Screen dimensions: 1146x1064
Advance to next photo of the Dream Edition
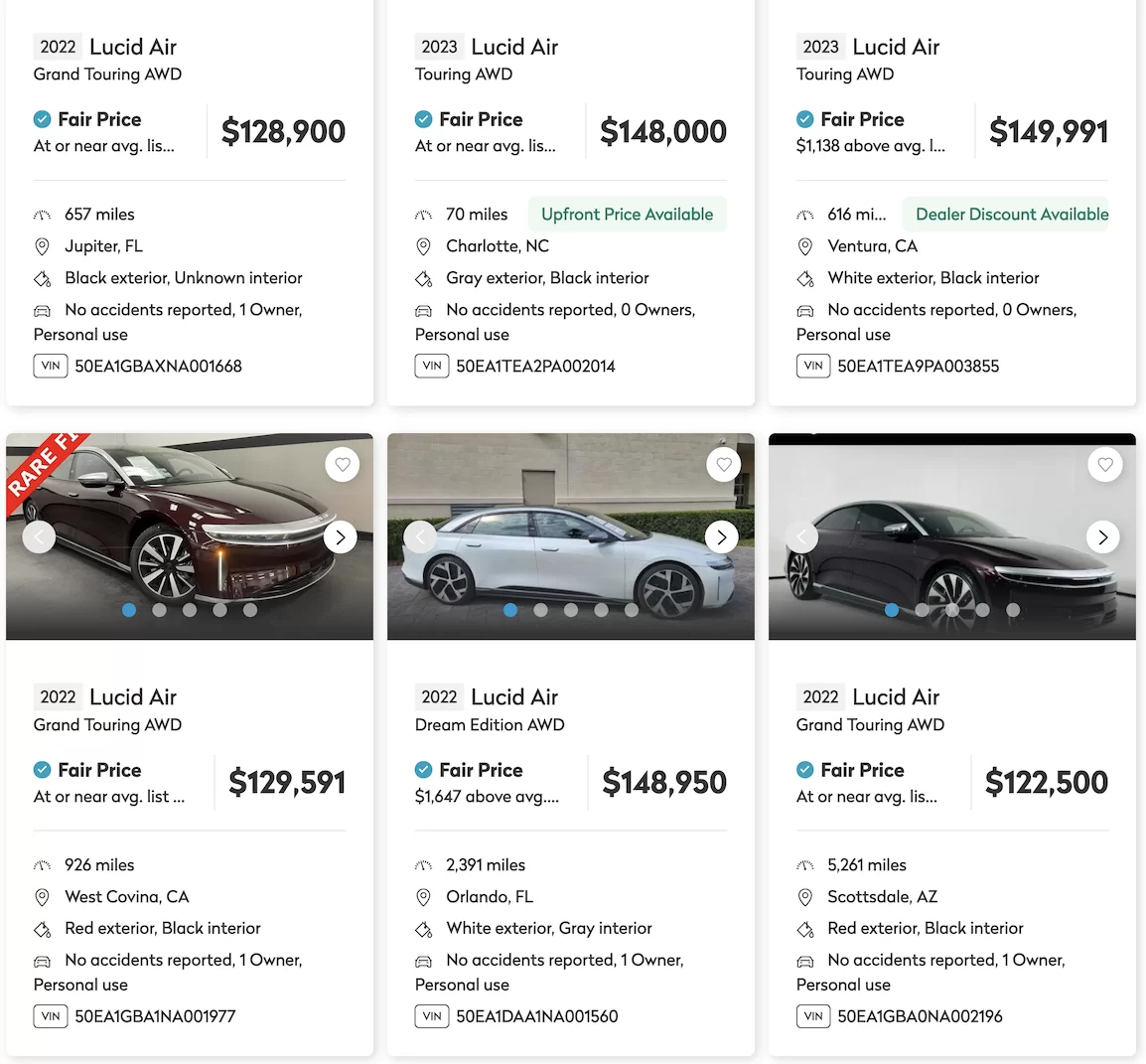[x=722, y=537]
